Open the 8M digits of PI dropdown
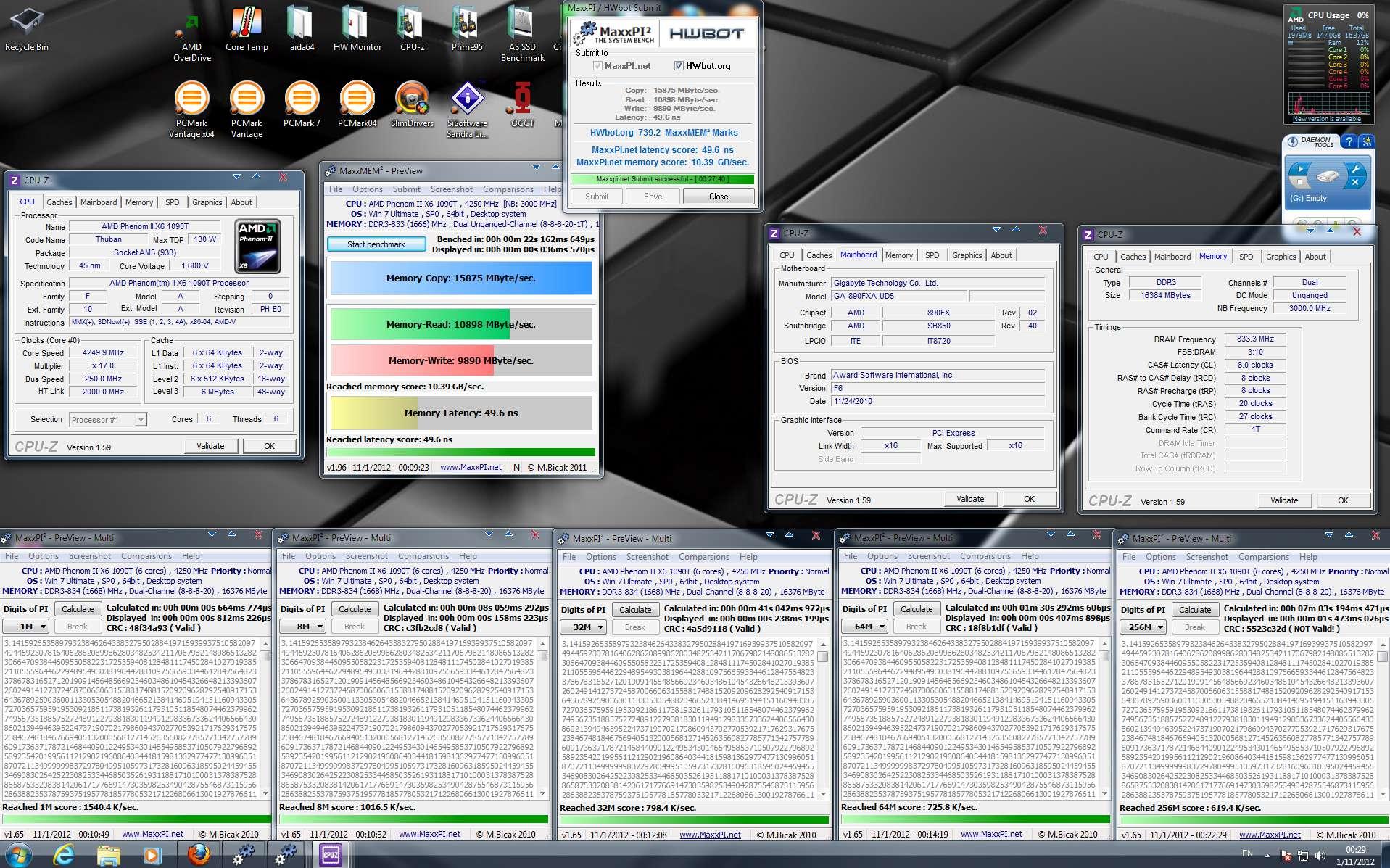The height and width of the screenshot is (868, 1390). 302,627
